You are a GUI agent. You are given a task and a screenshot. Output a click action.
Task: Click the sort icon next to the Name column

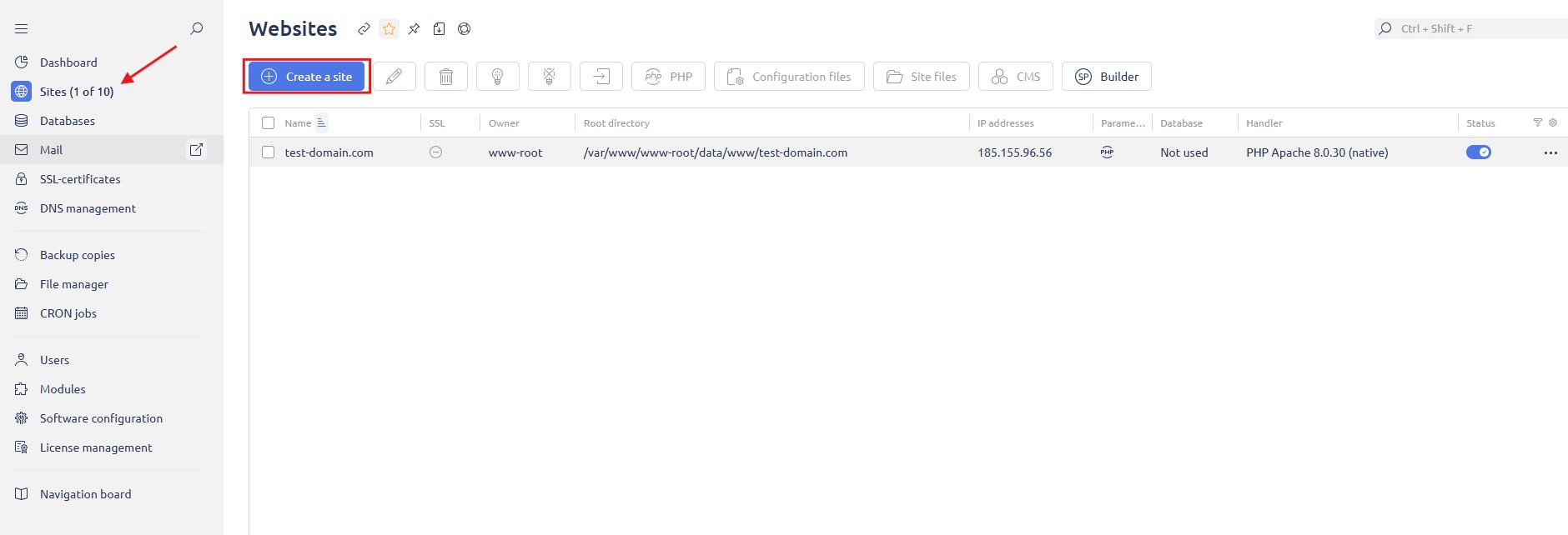(x=322, y=122)
